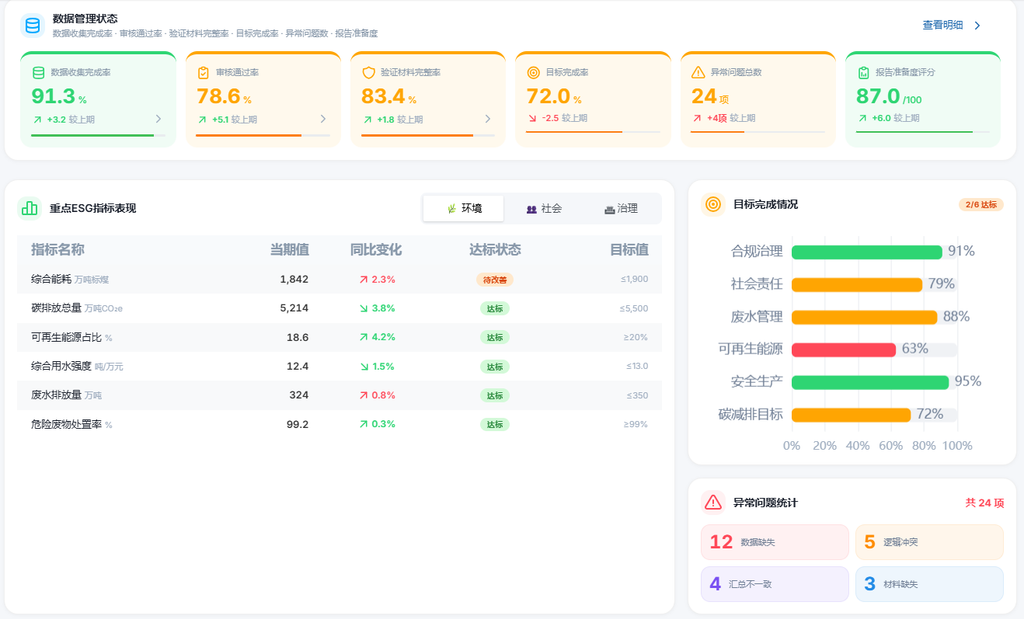Click the 18.6 value for 可再生能源占比

pyautogui.click(x=297, y=338)
